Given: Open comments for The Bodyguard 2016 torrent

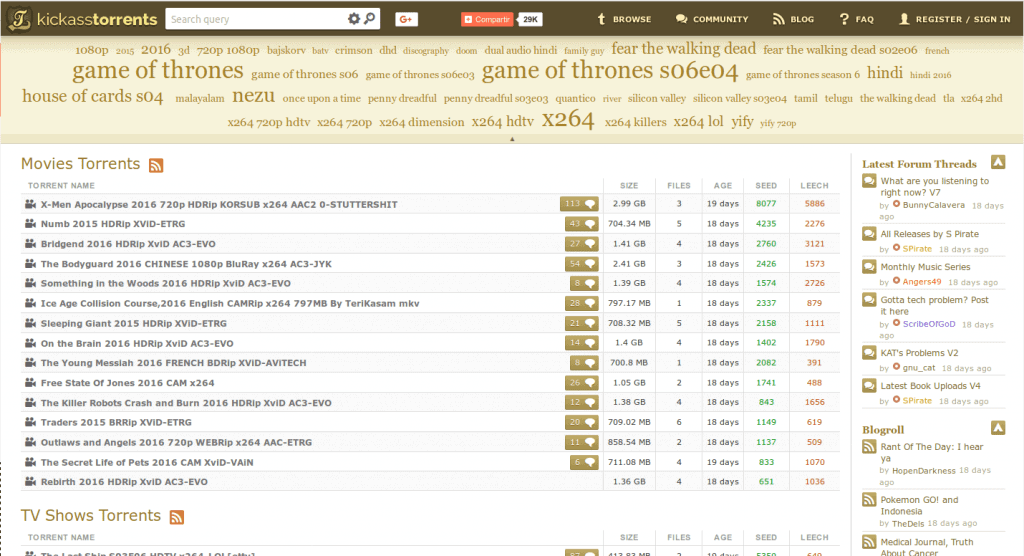Looking at the screenshot, I should pyautogui.click(x=579, y=264).
